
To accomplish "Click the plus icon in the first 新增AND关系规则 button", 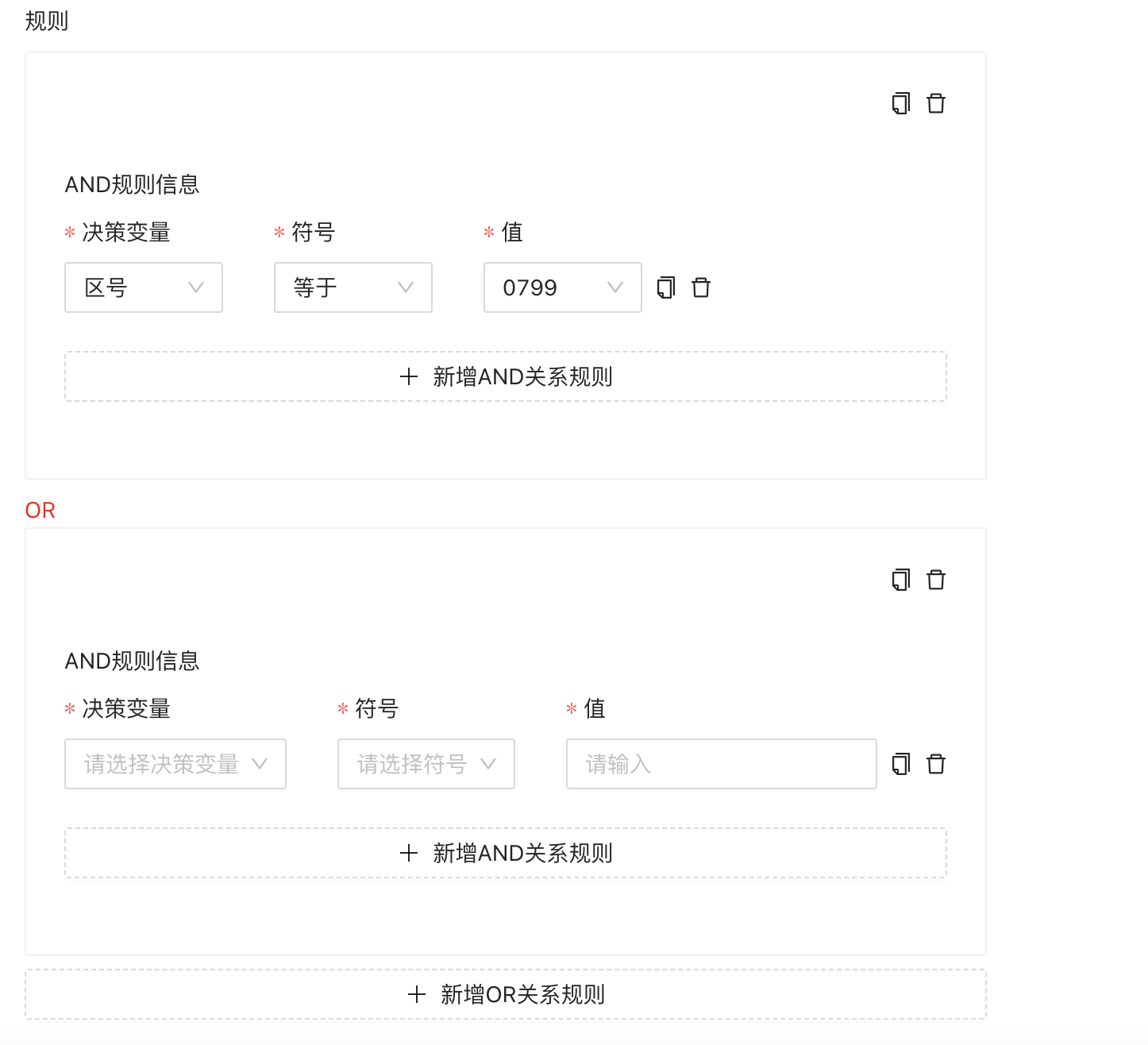I will (409, 376).
